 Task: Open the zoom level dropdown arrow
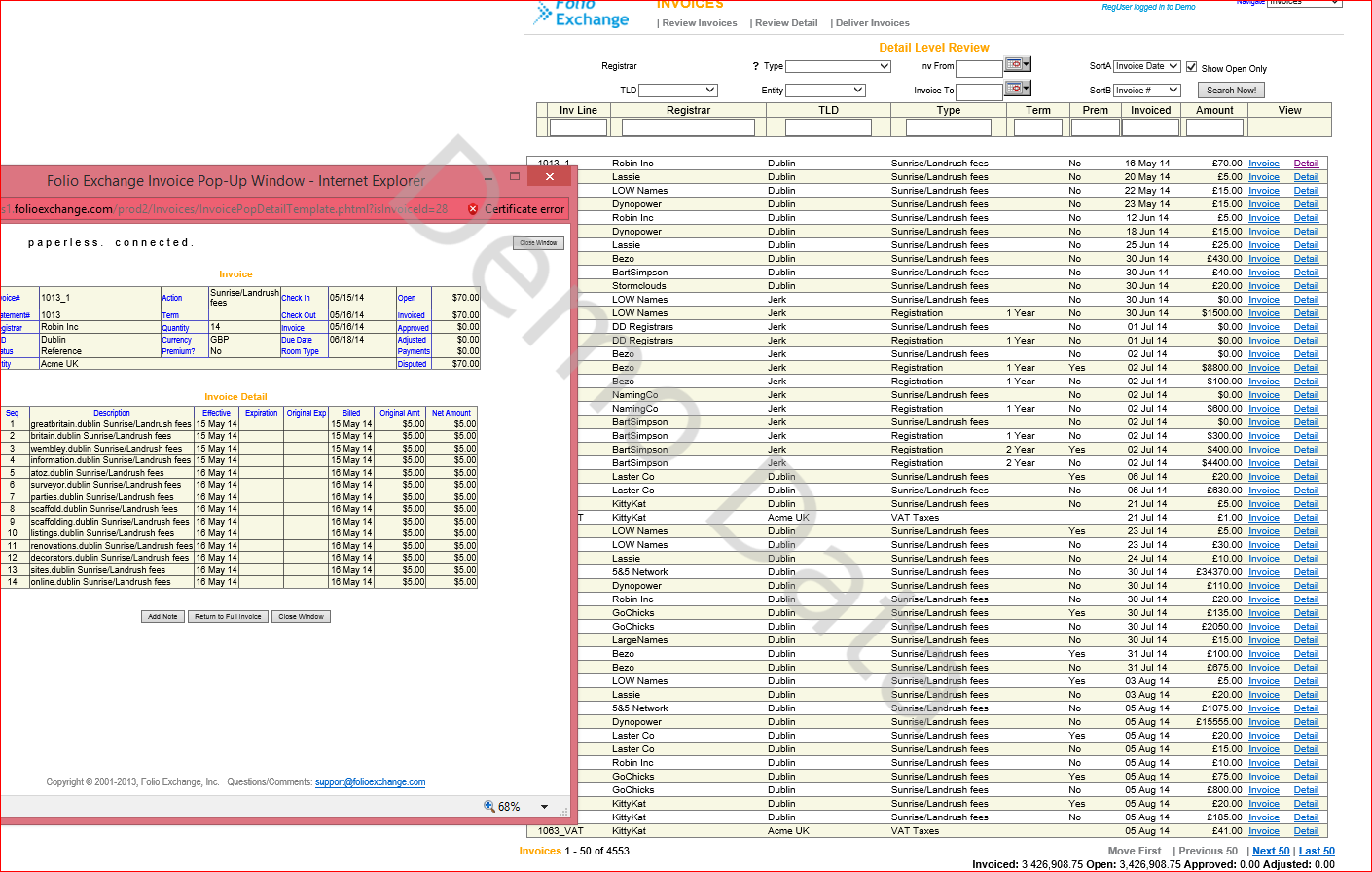point(544,807)
